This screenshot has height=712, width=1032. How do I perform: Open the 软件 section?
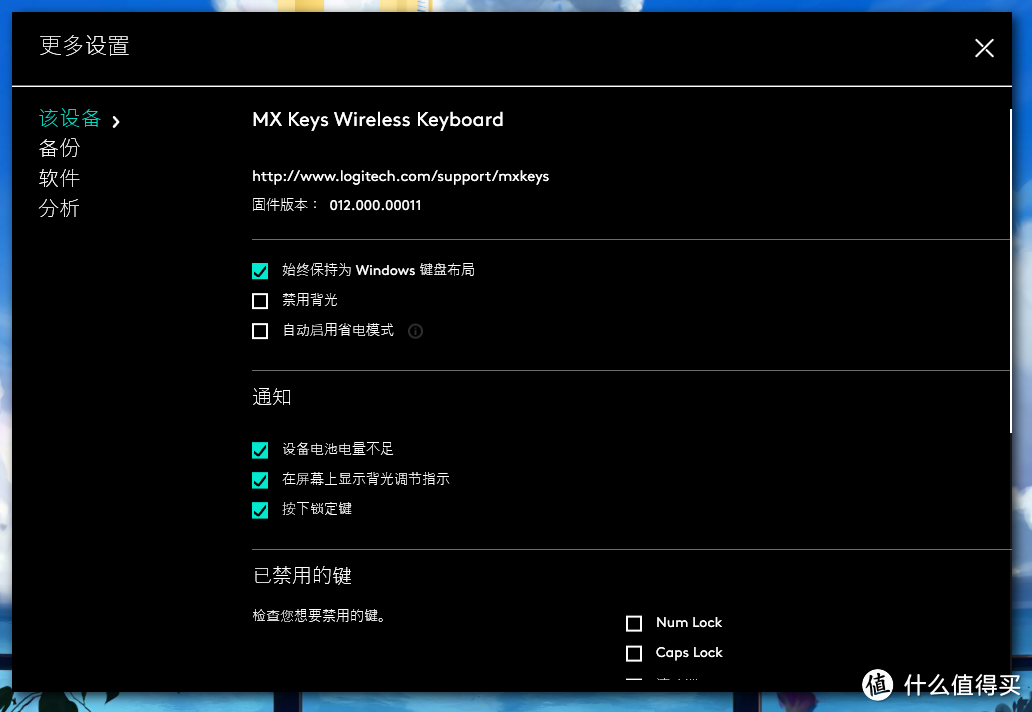click(x=59, y=178)
